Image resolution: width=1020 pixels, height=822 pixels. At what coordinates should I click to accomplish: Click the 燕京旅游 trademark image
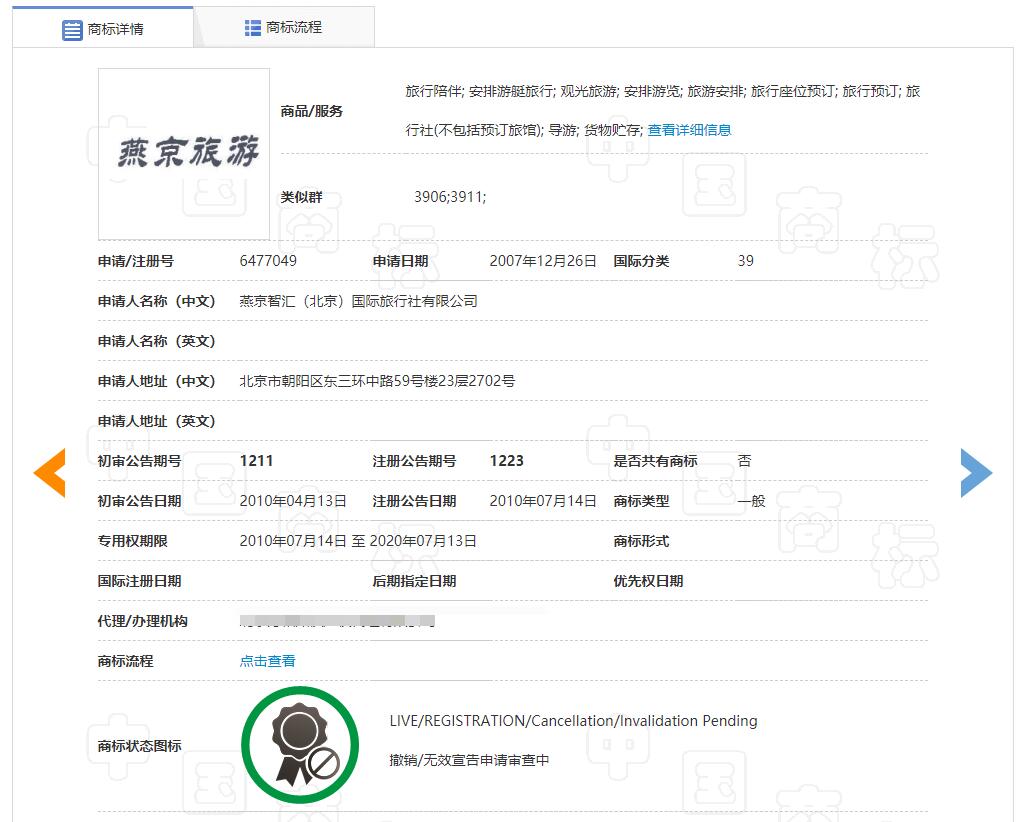[x=184, y=154]
